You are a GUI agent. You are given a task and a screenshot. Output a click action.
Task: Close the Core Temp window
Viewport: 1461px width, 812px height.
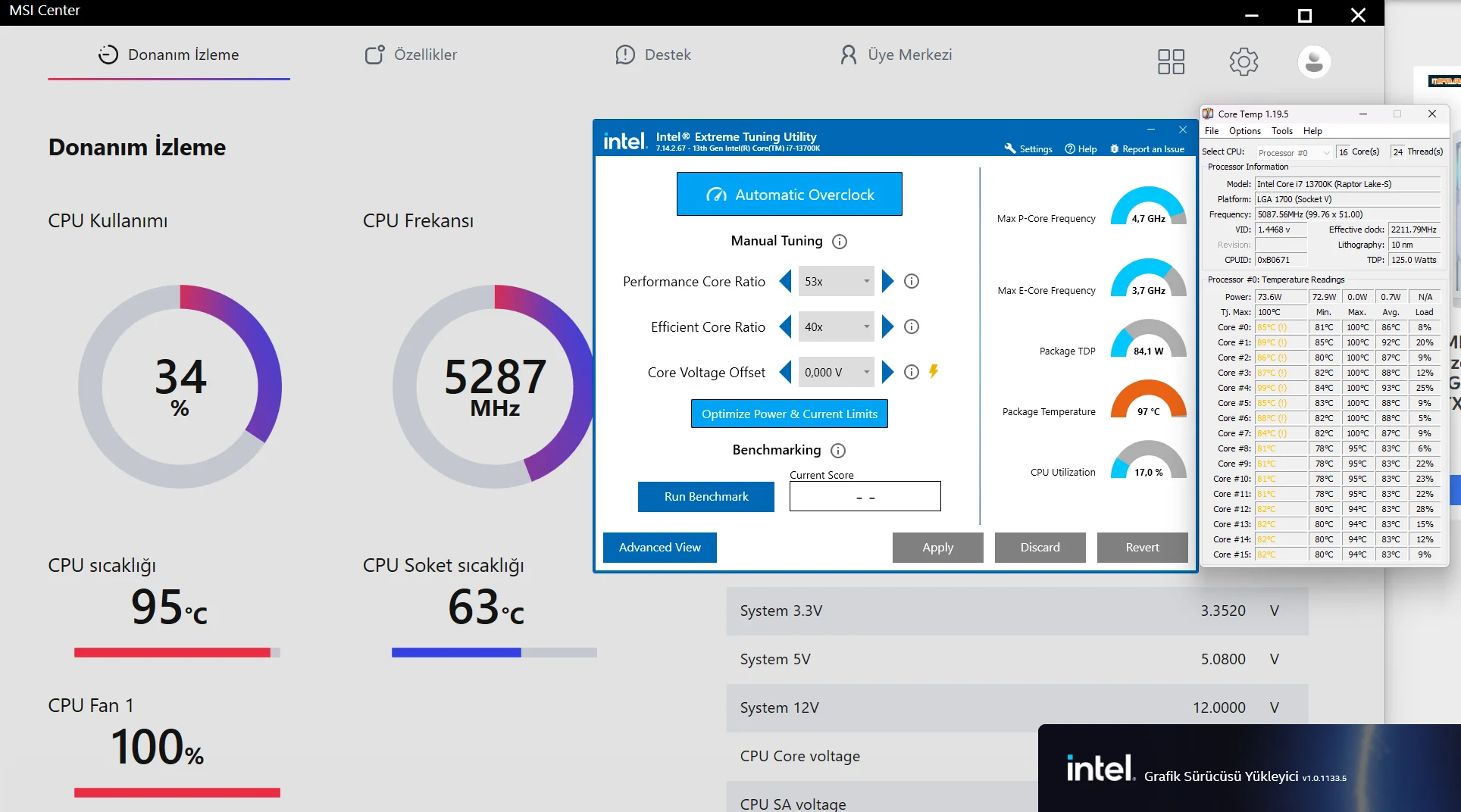pyautogui.click(x=1432, y=114)
